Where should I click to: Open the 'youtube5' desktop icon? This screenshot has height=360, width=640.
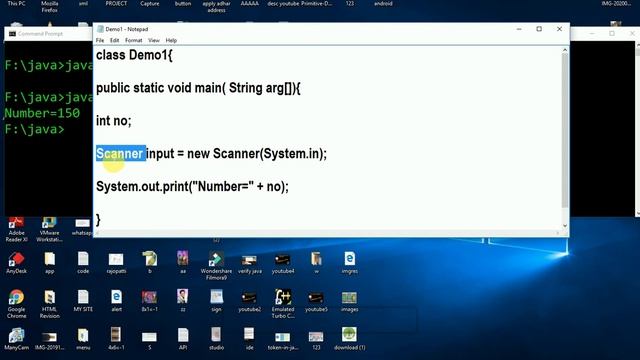coord(316,302)
